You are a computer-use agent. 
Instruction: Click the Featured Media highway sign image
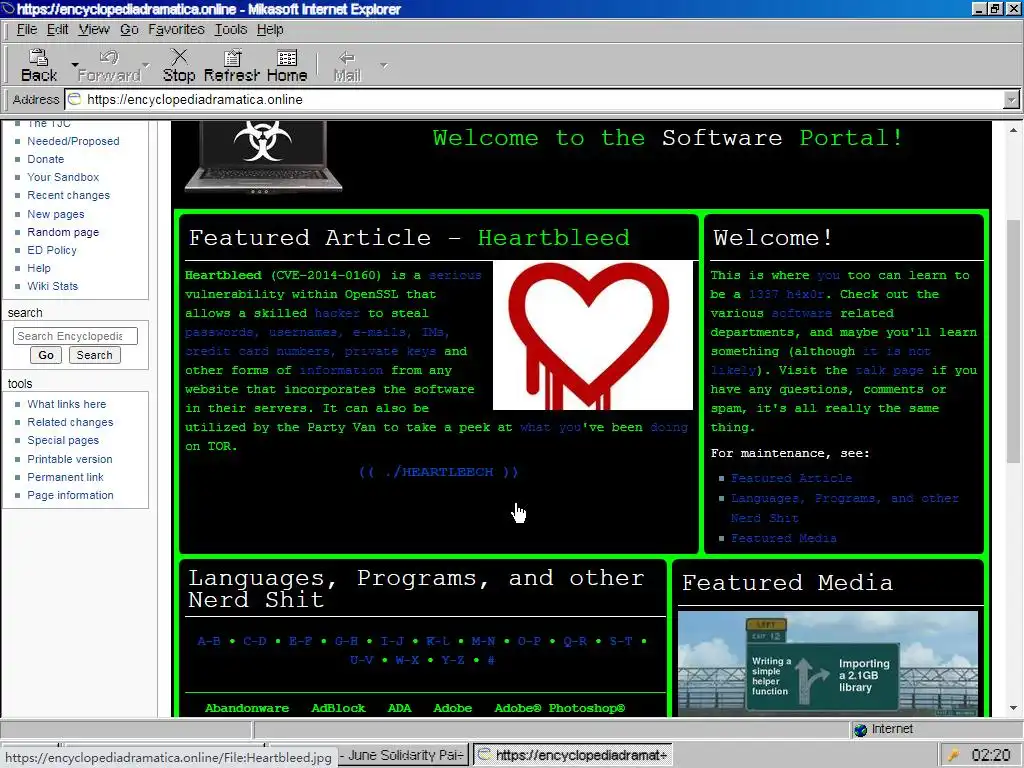click(x=828, y=664)
